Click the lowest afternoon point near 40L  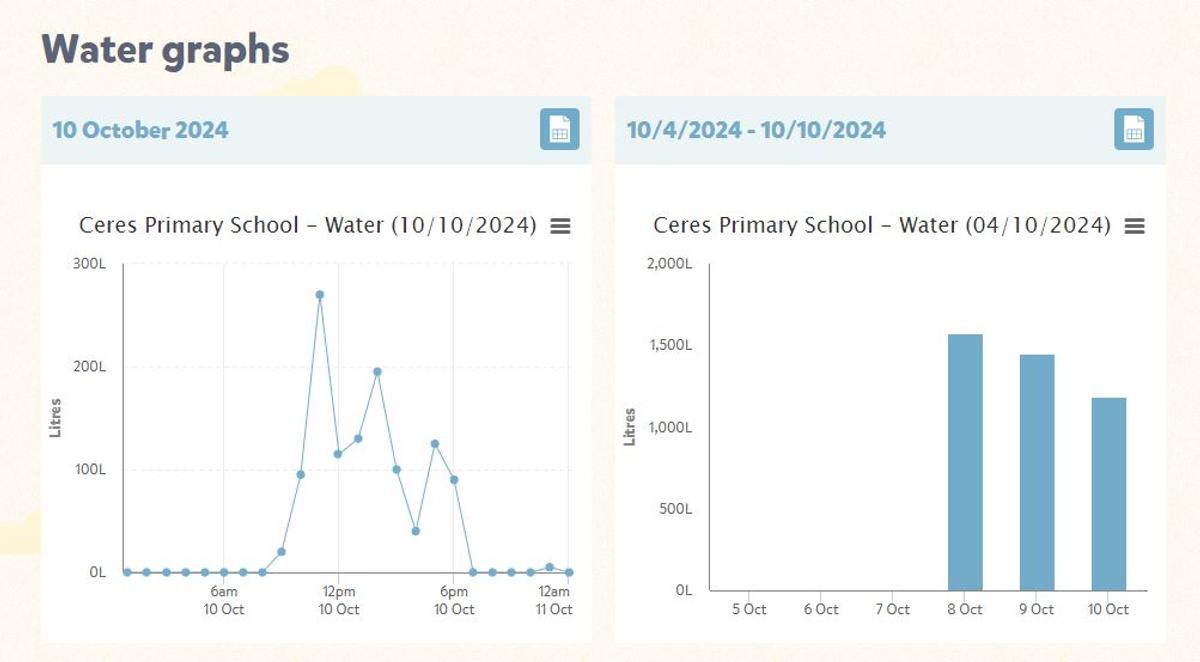pyautogui.click(x=416, y=531)
